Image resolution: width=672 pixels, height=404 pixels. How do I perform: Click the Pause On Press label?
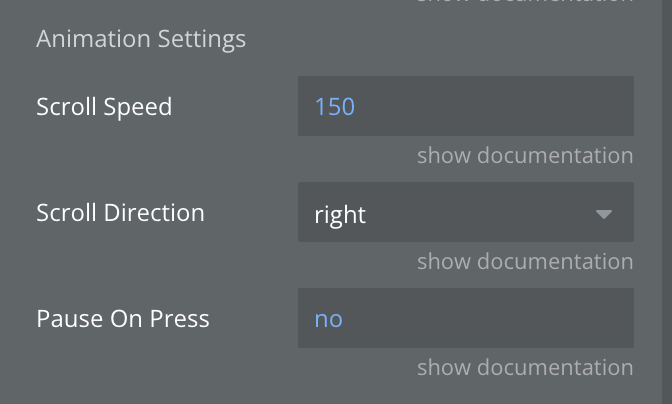[123, 319]
